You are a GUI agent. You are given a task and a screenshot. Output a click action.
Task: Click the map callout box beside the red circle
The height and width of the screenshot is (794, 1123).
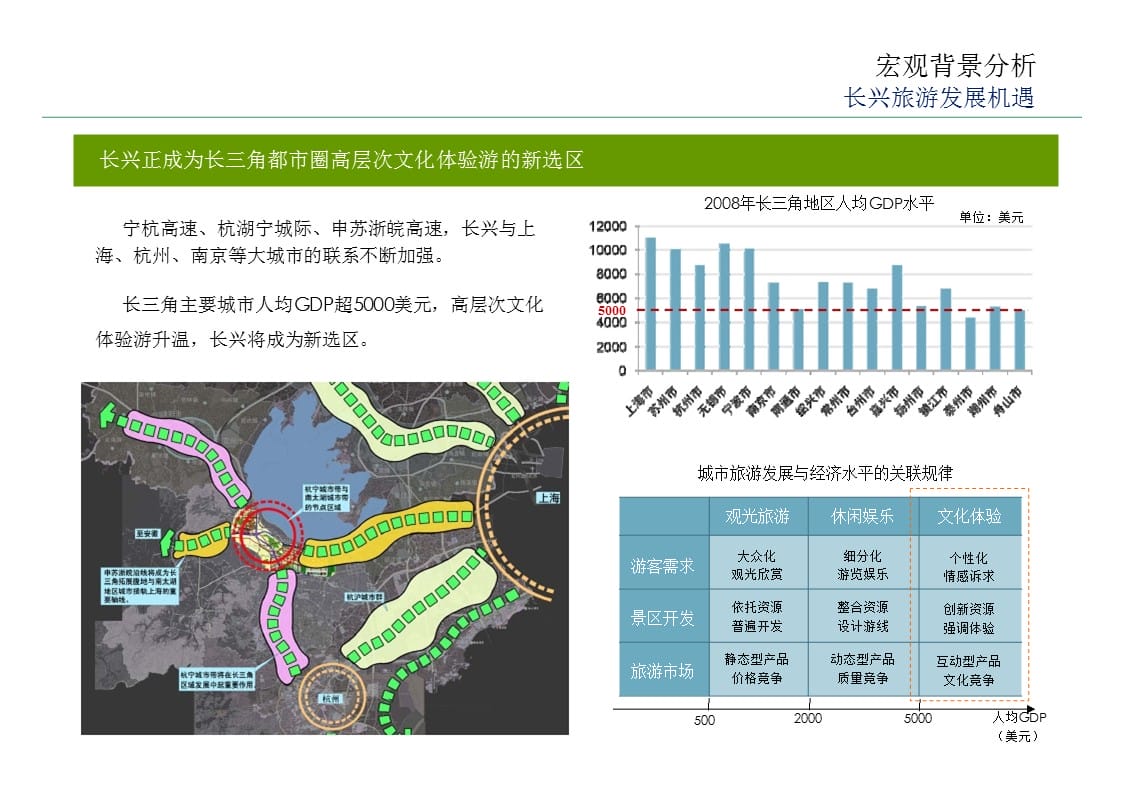tap(326, 498)
